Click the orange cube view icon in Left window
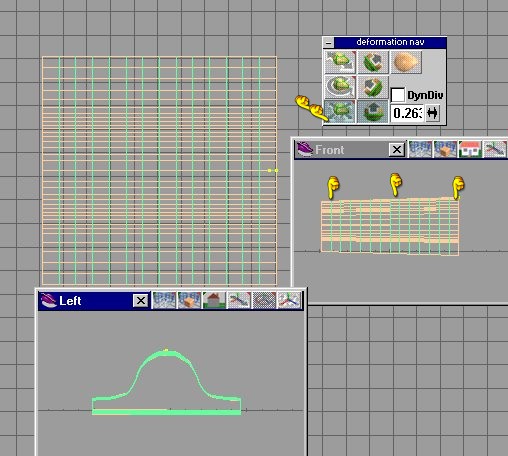The width and height of the screenshot is (508, 456). click(x=189, y=300)
